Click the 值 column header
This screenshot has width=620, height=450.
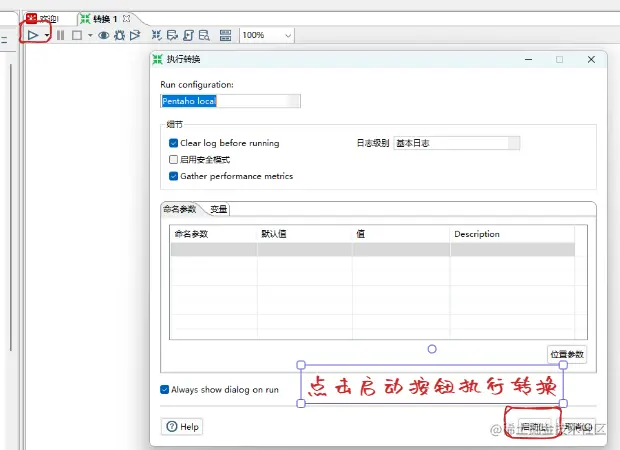click(401, 234)
